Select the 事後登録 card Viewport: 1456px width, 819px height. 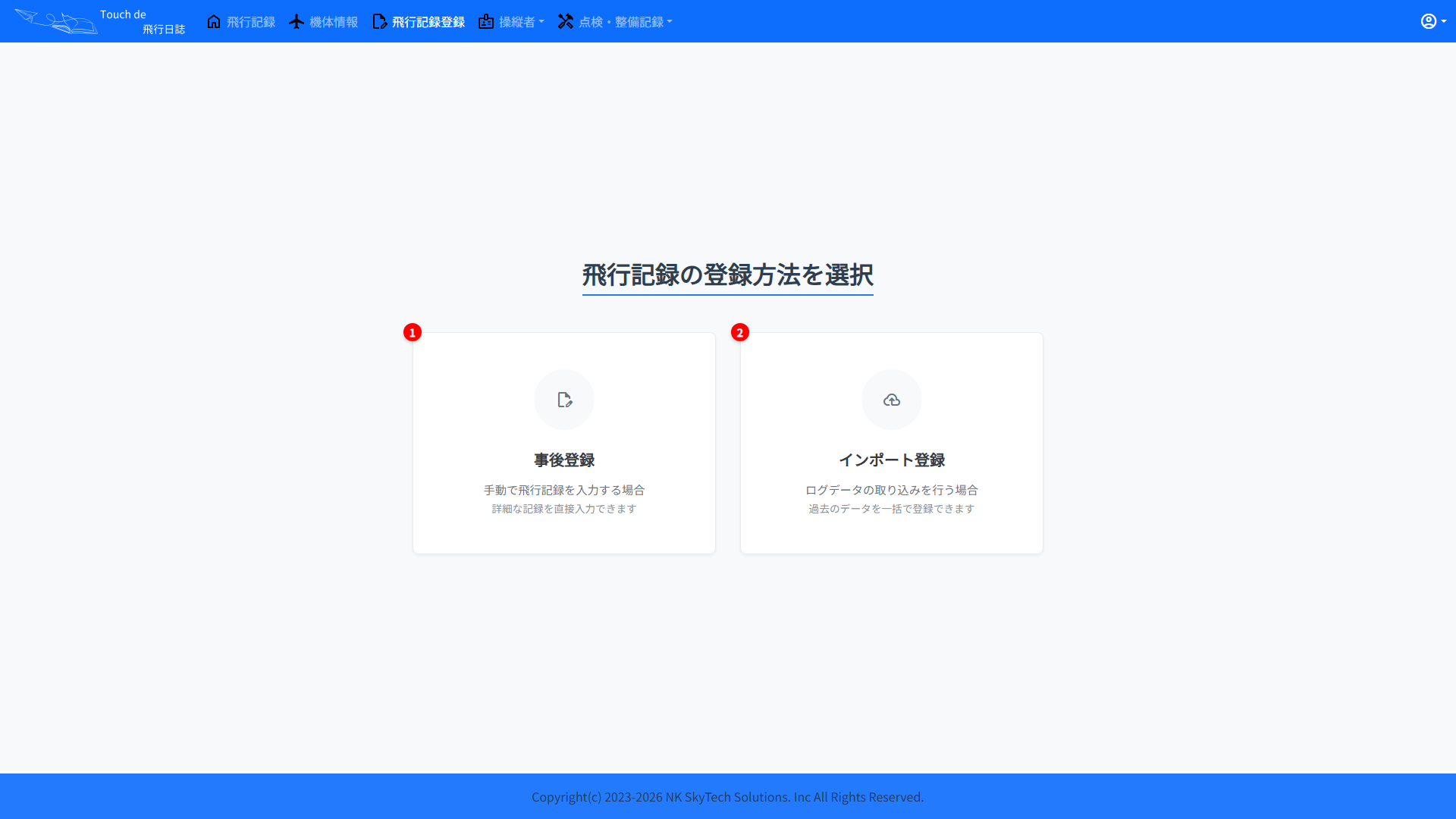(x=564, y=442)
